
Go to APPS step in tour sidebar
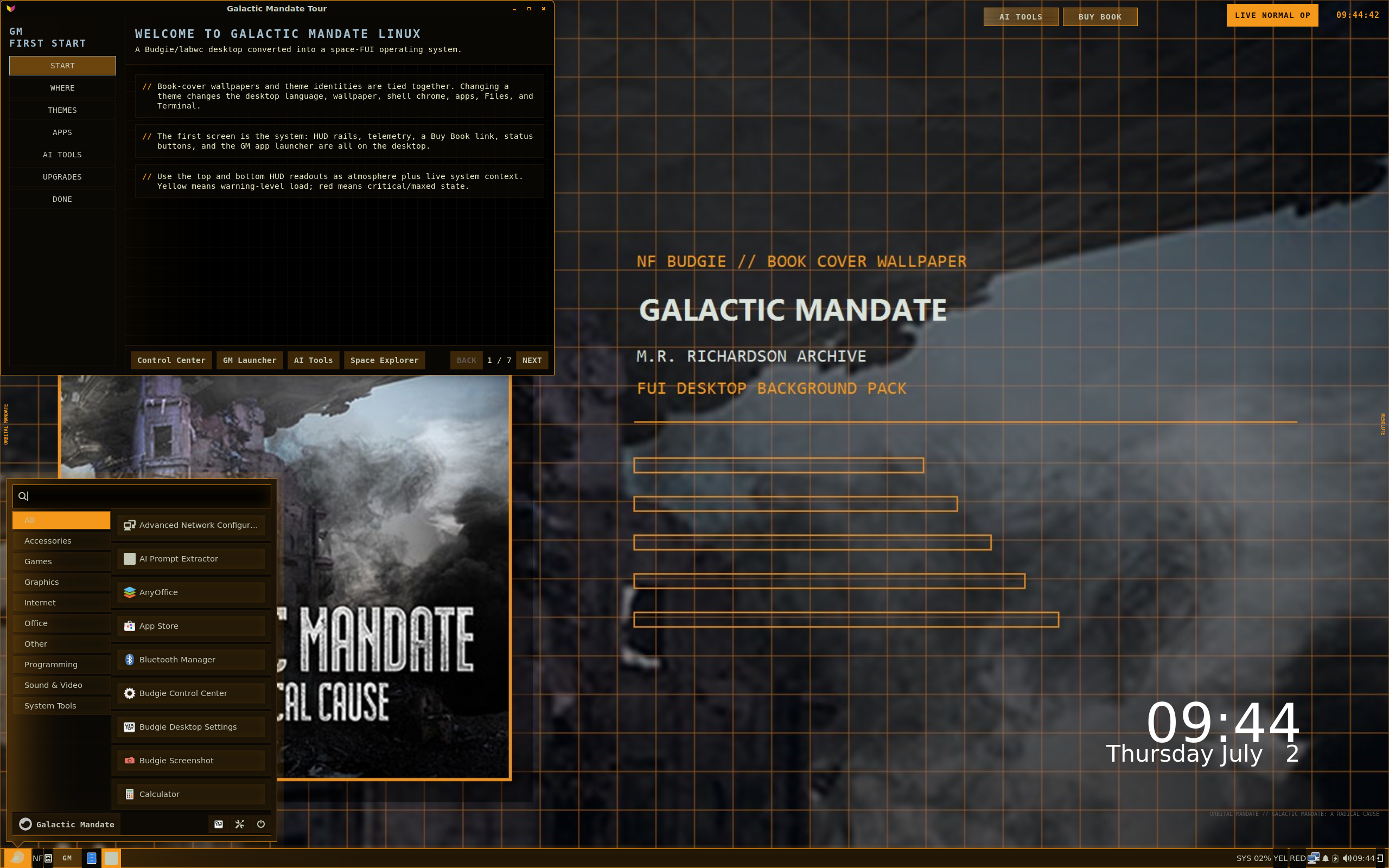(x=62, y=132)
